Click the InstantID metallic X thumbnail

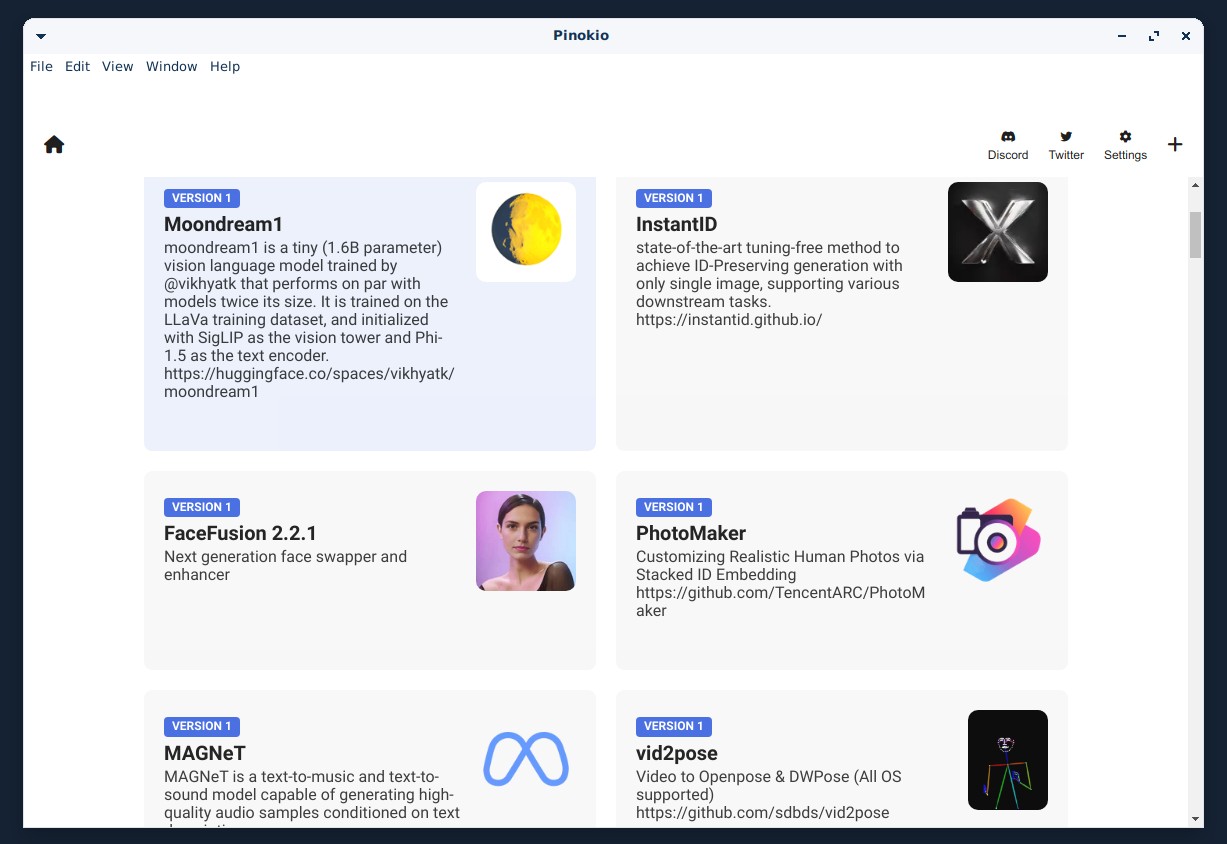pos(998,232)
